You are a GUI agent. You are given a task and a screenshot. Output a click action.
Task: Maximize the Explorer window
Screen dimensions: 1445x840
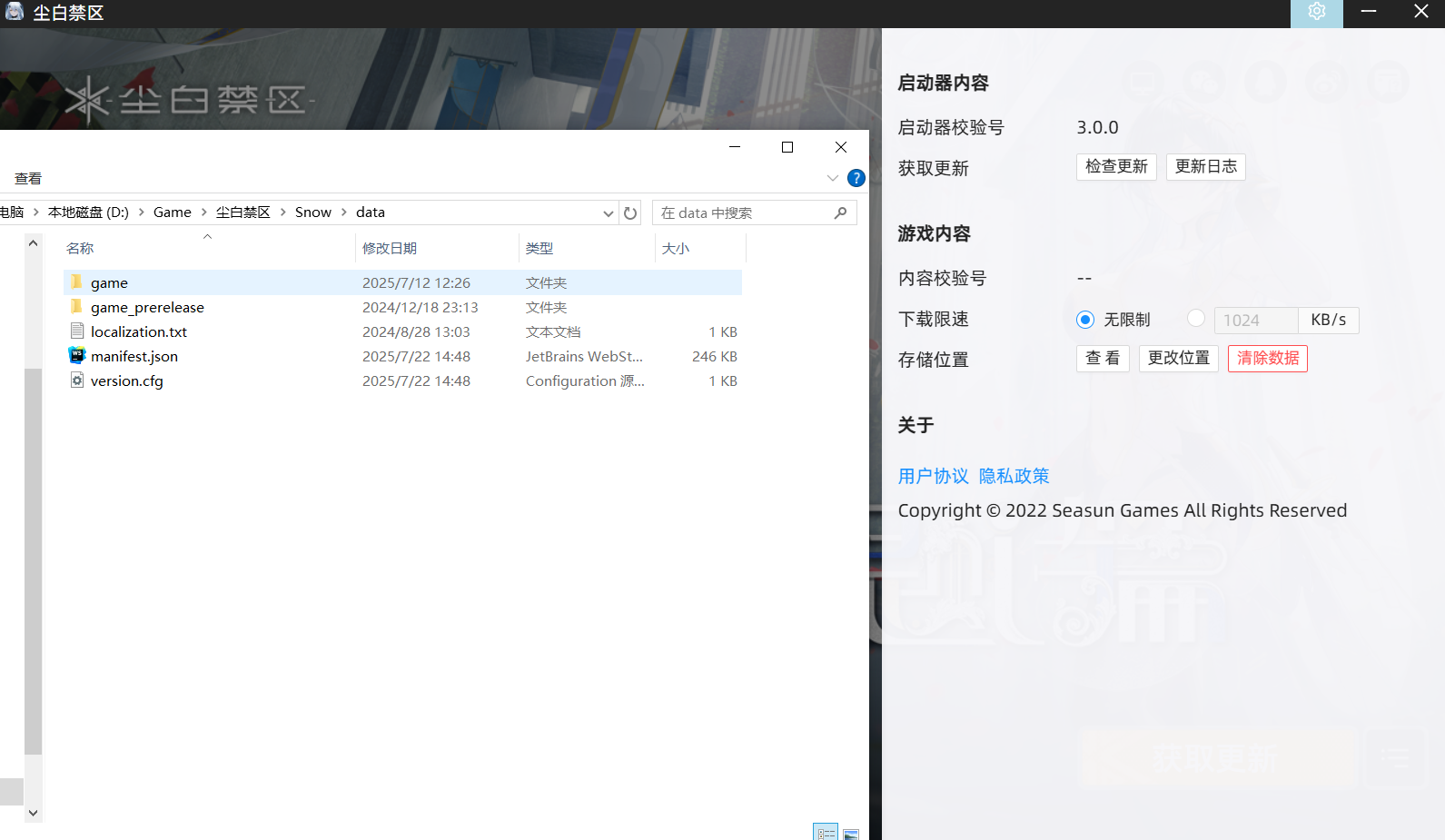(x=787, y=147)
